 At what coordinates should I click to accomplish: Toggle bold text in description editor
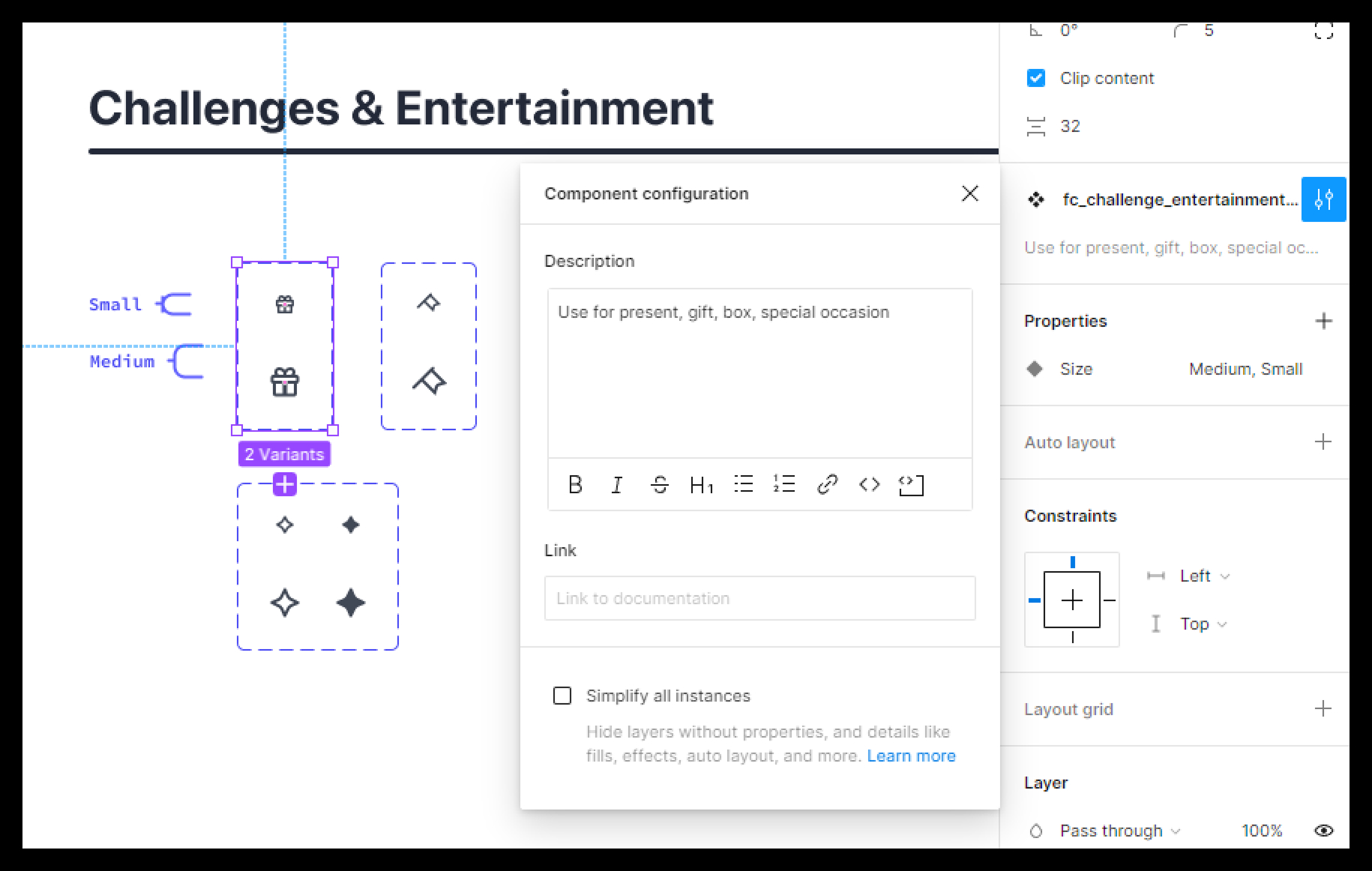pos(575,485)
